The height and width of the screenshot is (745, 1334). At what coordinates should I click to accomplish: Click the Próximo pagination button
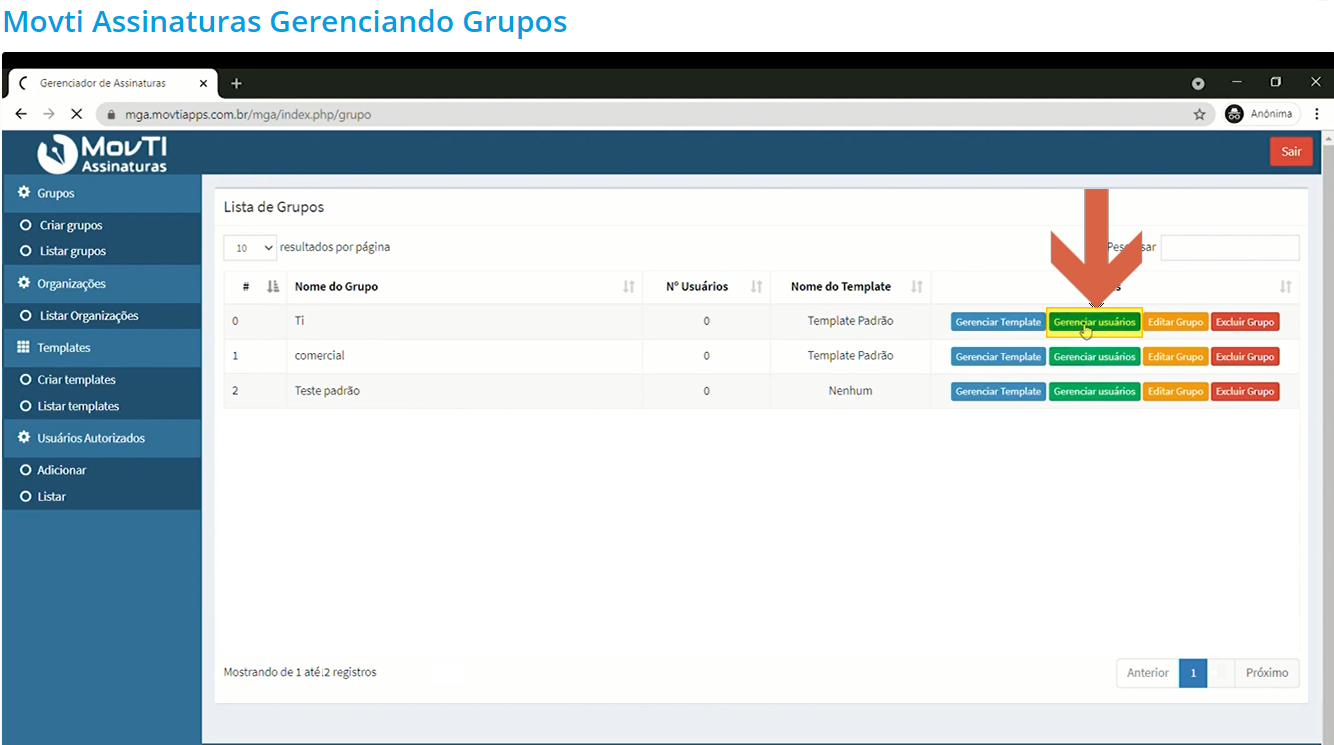pyautogui.click(x=1267, y=673)
